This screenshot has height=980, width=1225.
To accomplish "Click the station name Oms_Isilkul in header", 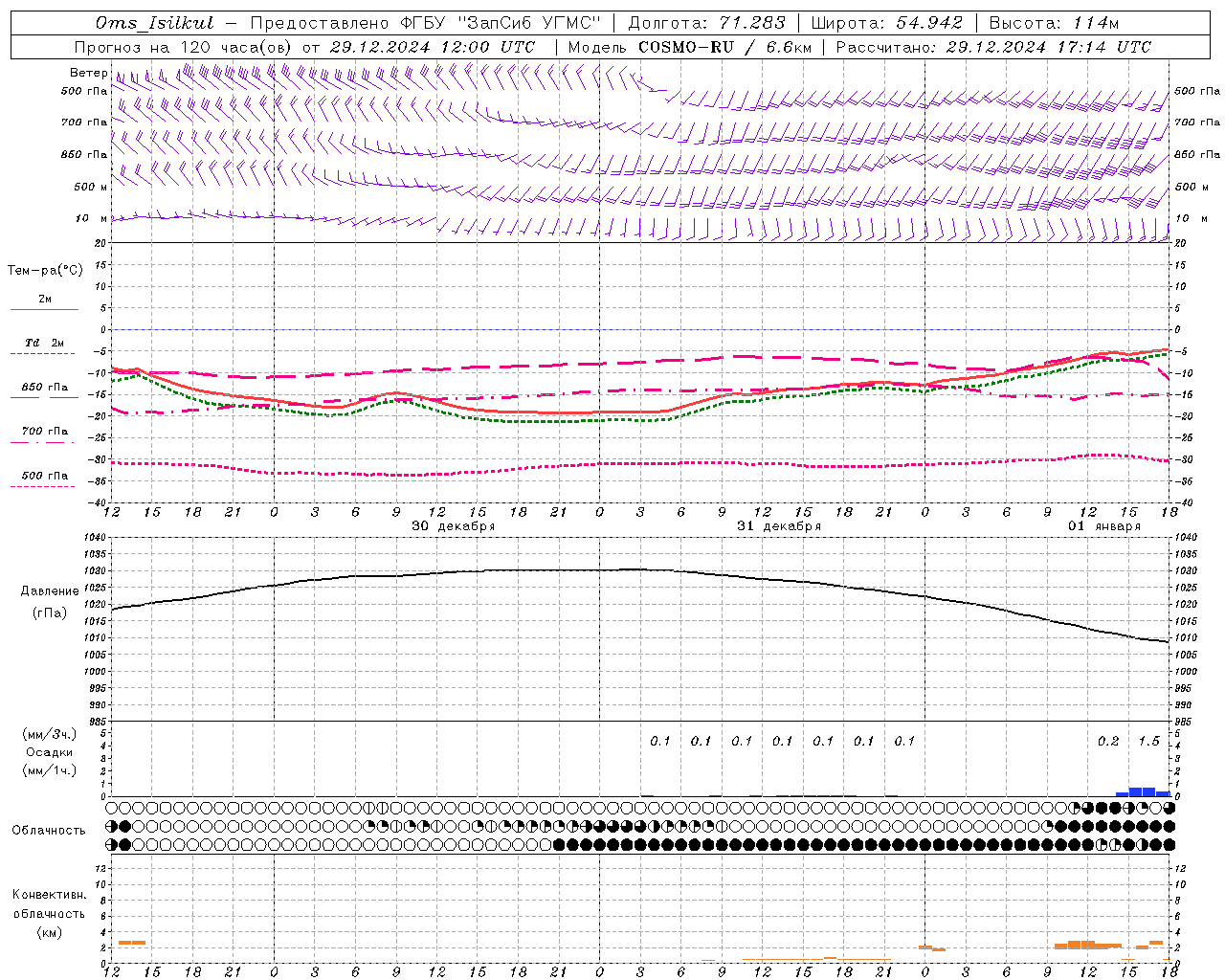I will click(x=154, y=23).
